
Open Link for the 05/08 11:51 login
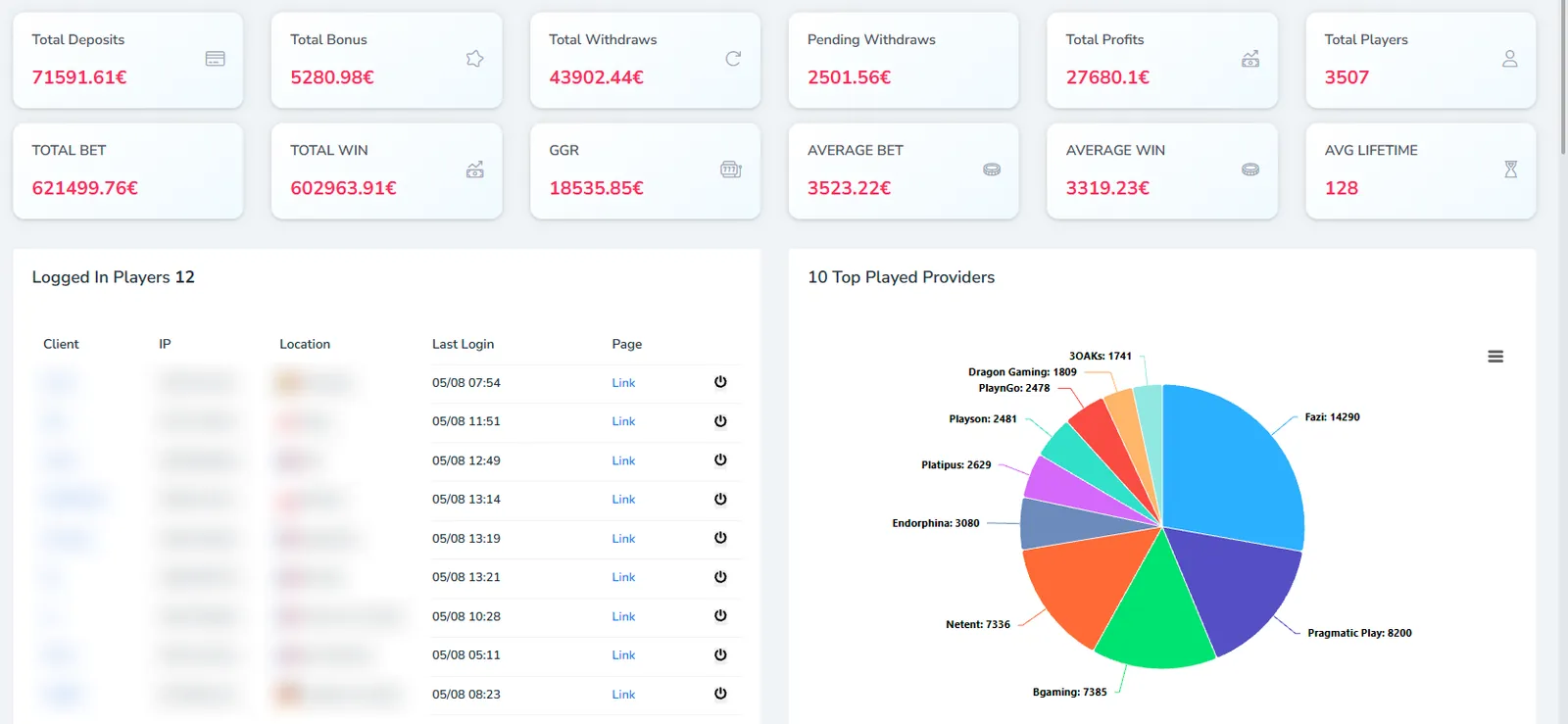tap(623, 421)
